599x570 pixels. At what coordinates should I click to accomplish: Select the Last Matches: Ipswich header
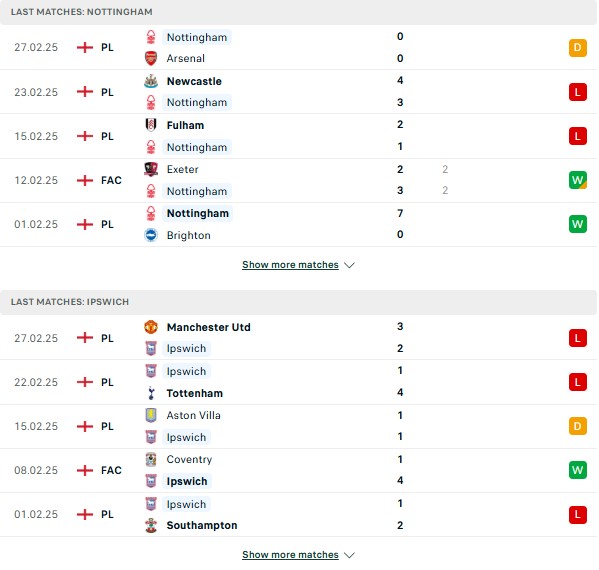coord(298,302)
